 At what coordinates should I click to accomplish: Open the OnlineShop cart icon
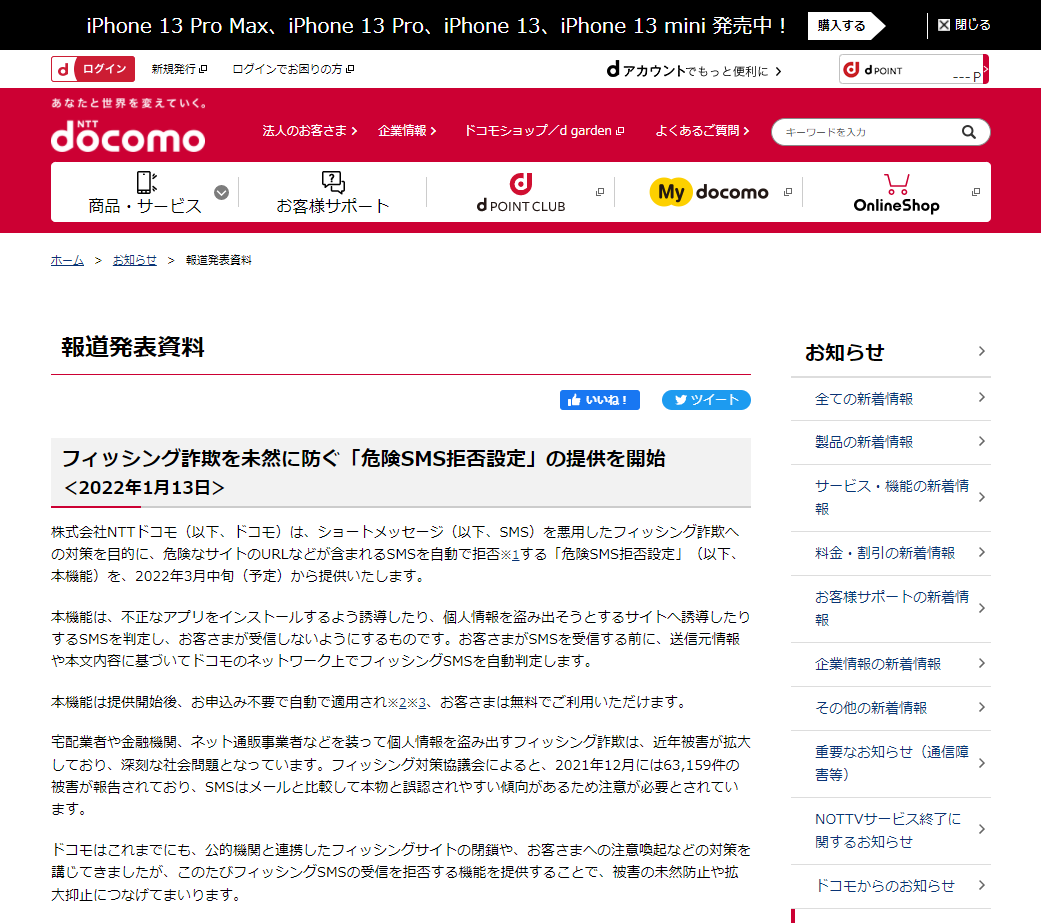(896, 183)
